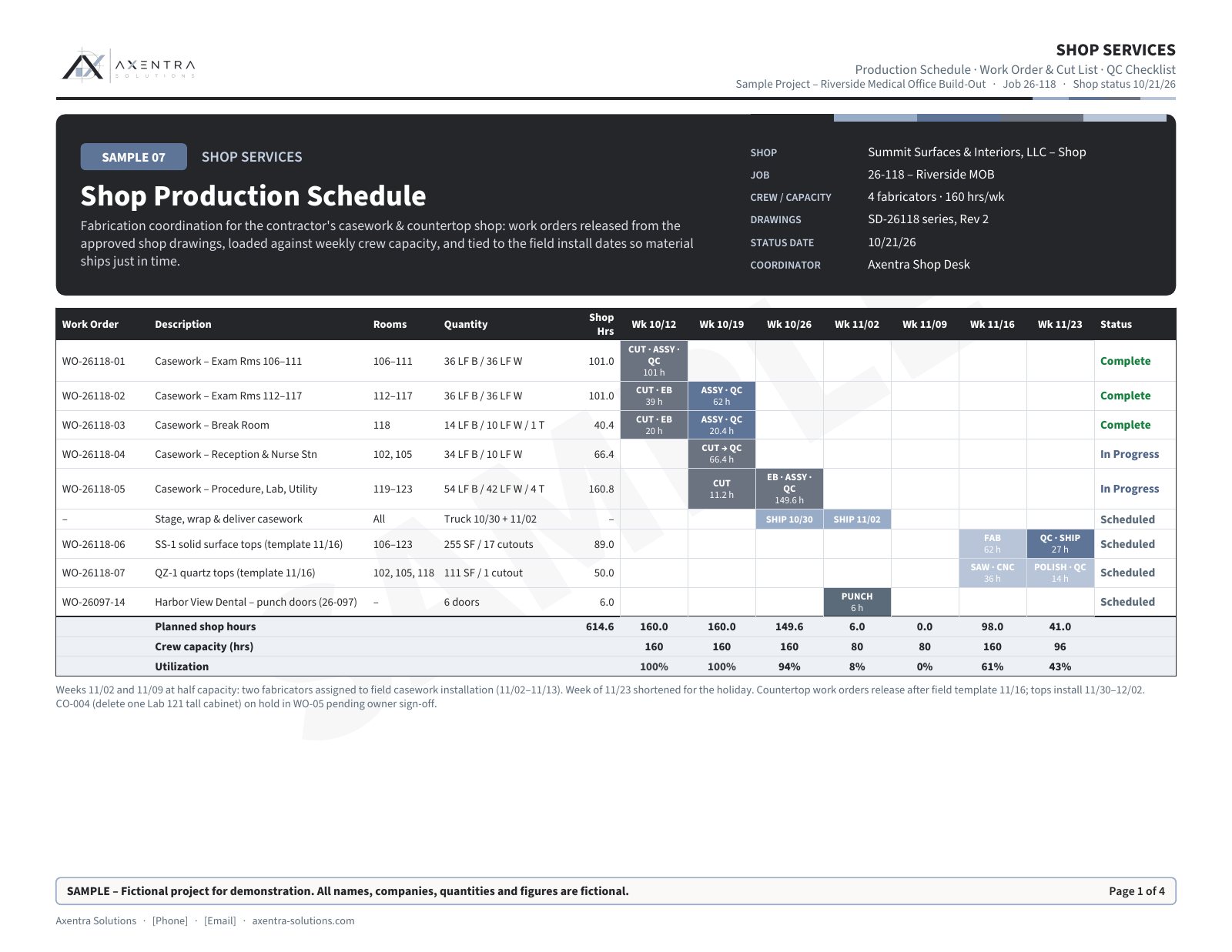
Task: Click the SHIP 10/30 block
Action: pos(789,519)
